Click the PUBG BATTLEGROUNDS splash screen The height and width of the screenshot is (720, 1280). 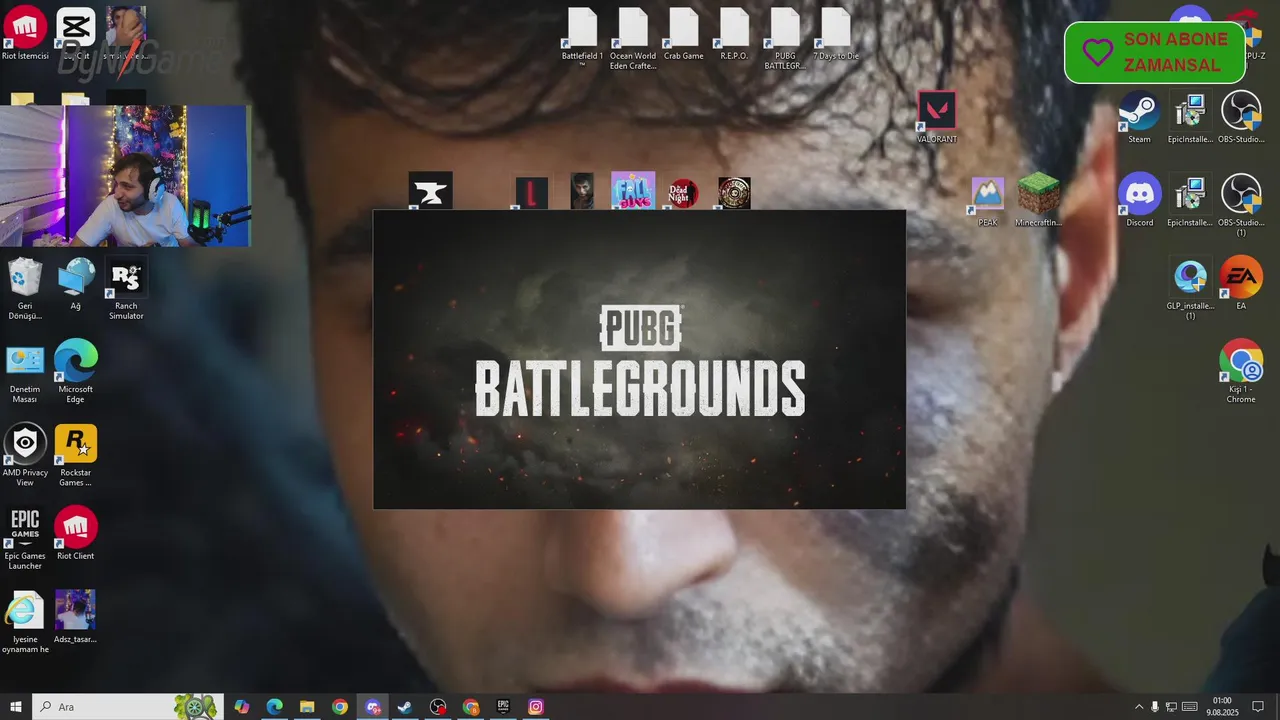coord(639,359)
